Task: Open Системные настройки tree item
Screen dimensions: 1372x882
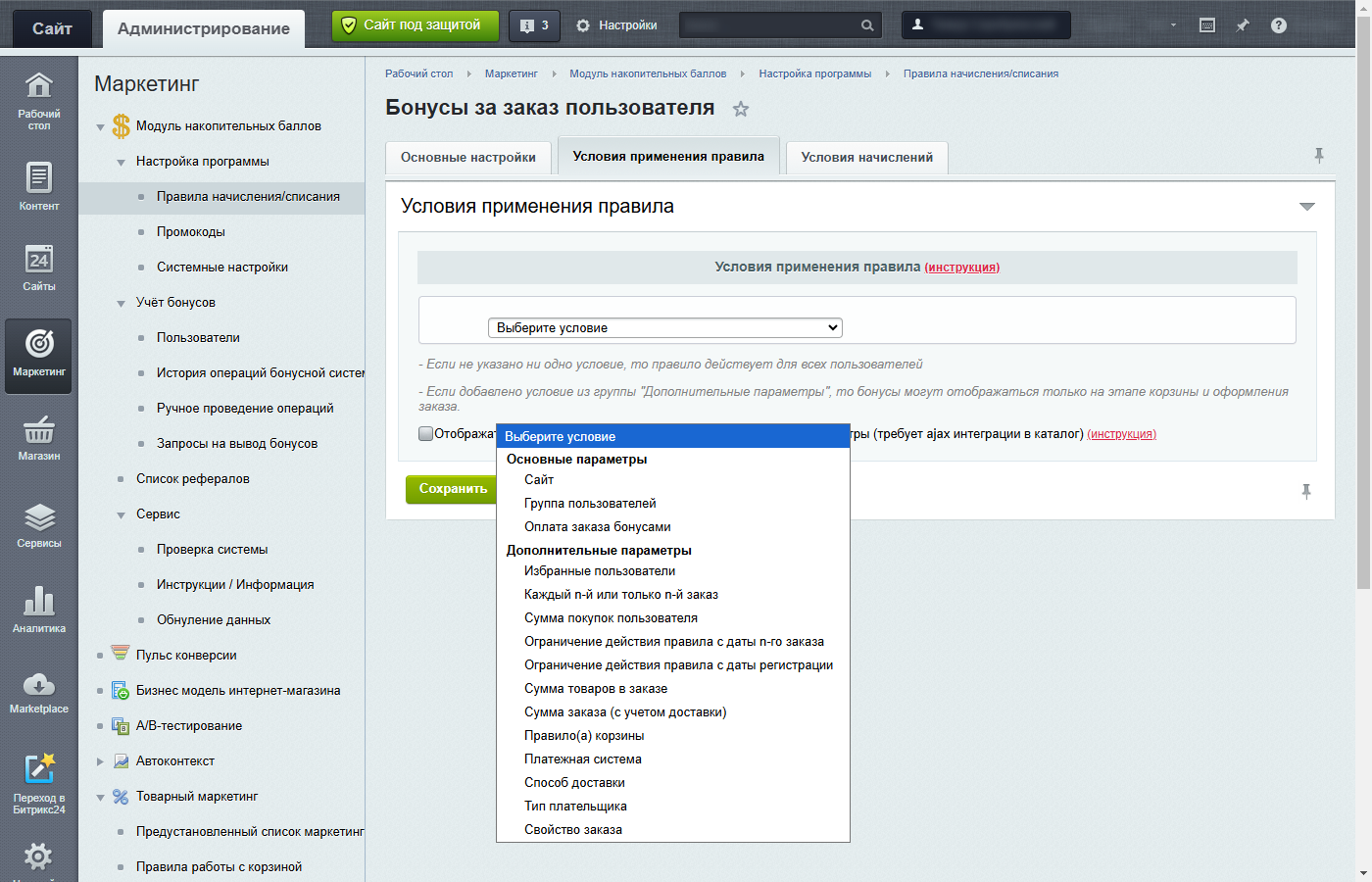Action: point(222,268)
